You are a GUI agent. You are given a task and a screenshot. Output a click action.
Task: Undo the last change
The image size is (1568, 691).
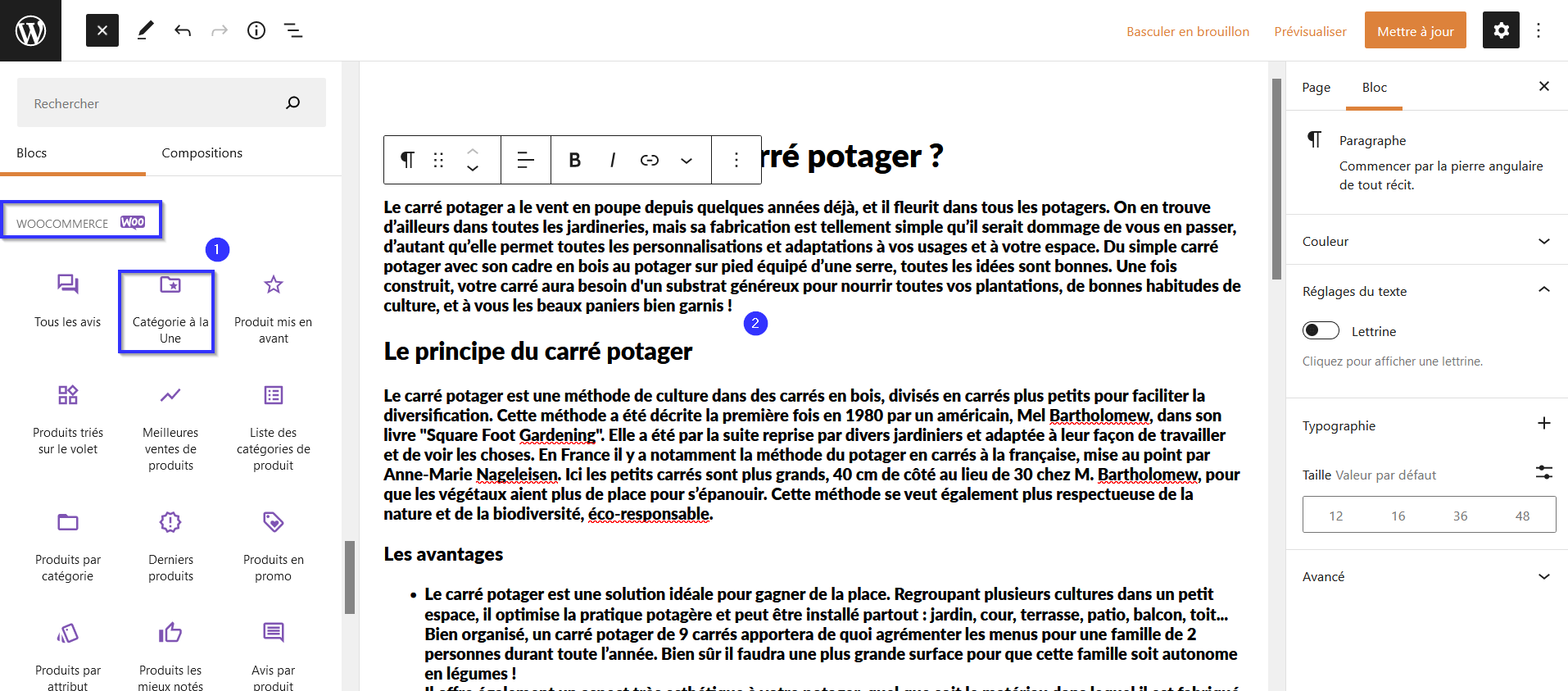(x=183, y=30)
